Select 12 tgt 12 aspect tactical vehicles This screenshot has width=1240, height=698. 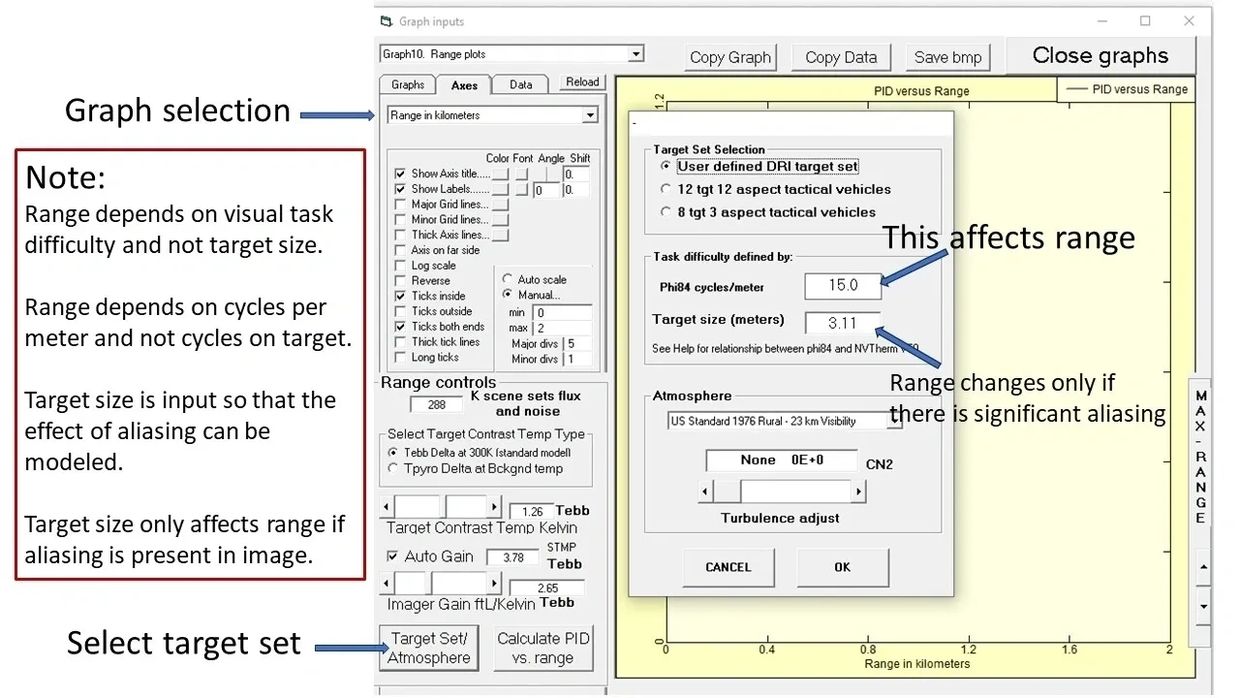(667, 189)
